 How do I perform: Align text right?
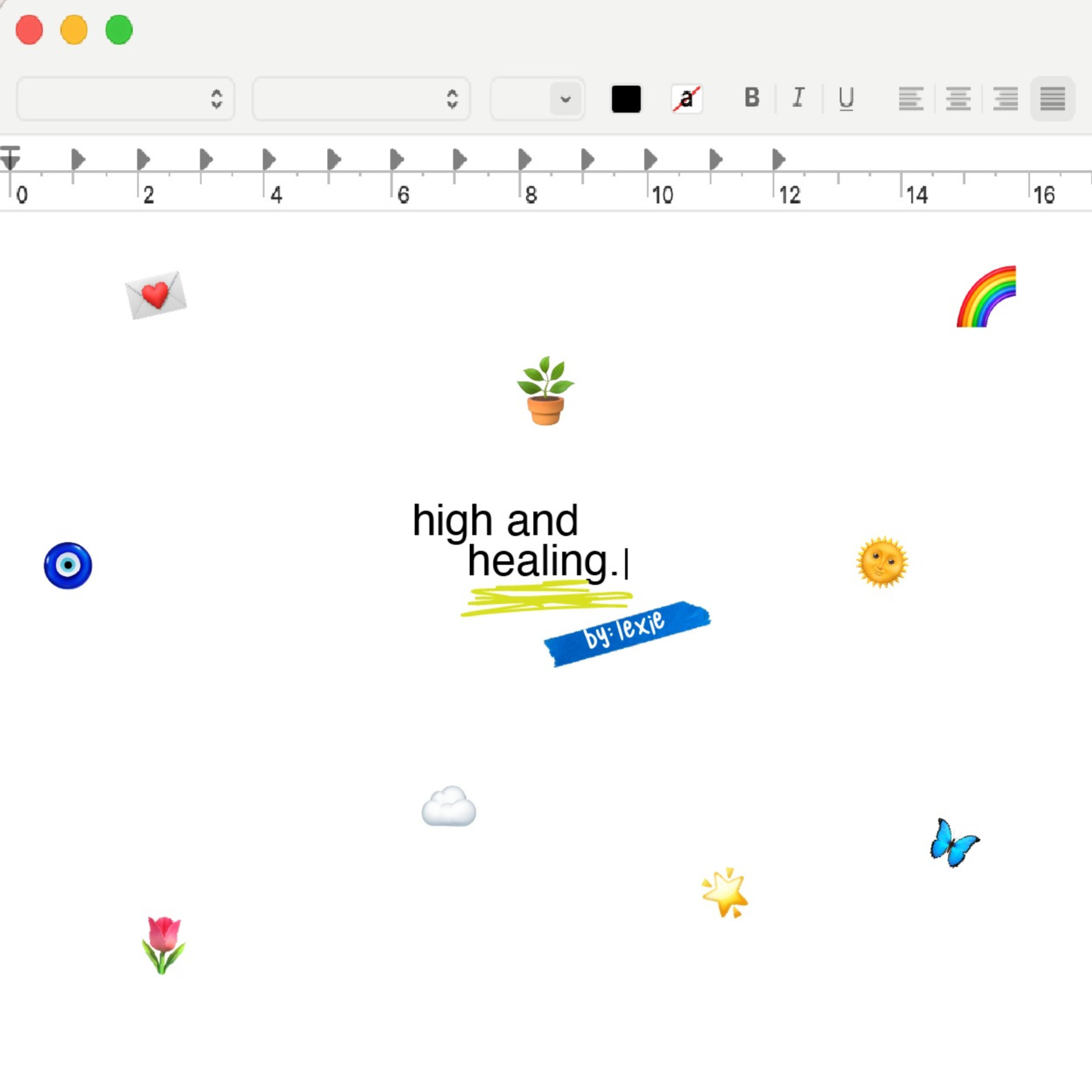coord(1005,99)
